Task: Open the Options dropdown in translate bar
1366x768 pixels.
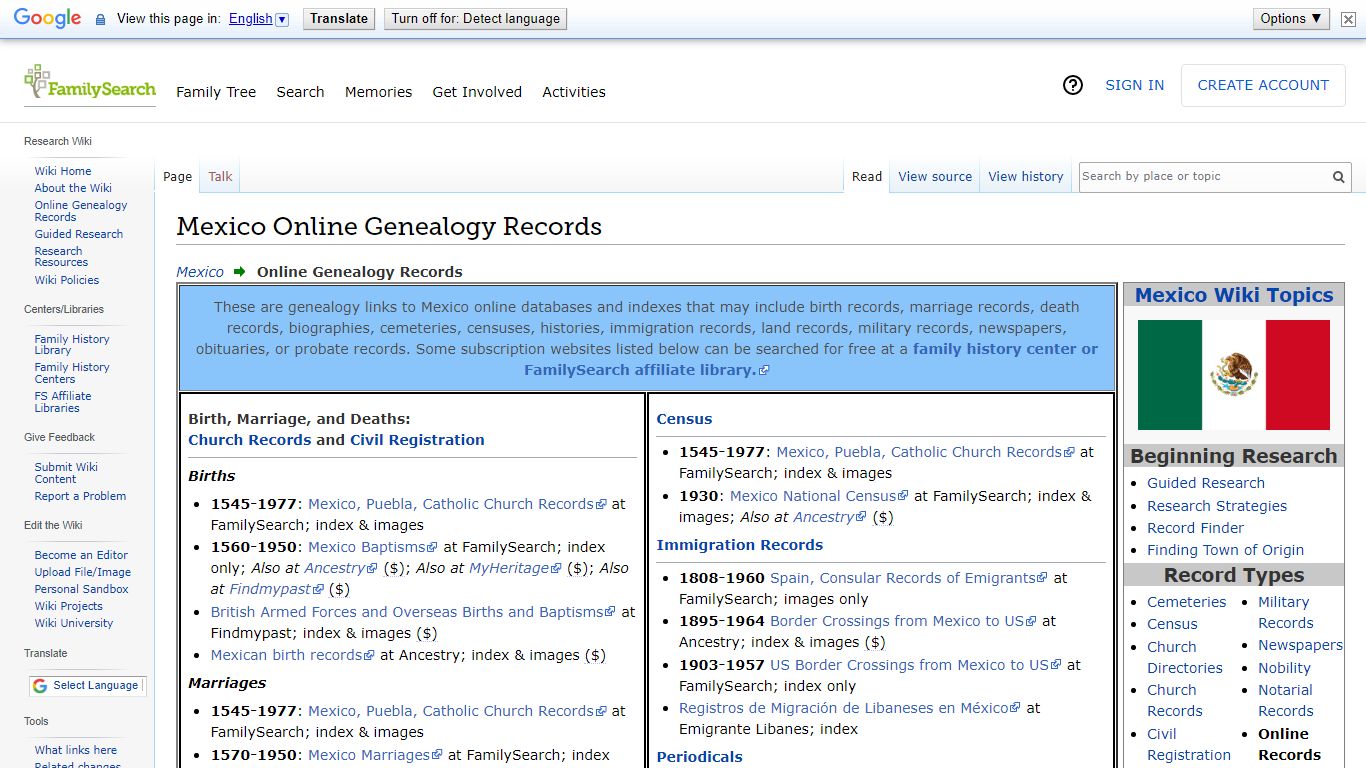Action: pos(1291,18)
